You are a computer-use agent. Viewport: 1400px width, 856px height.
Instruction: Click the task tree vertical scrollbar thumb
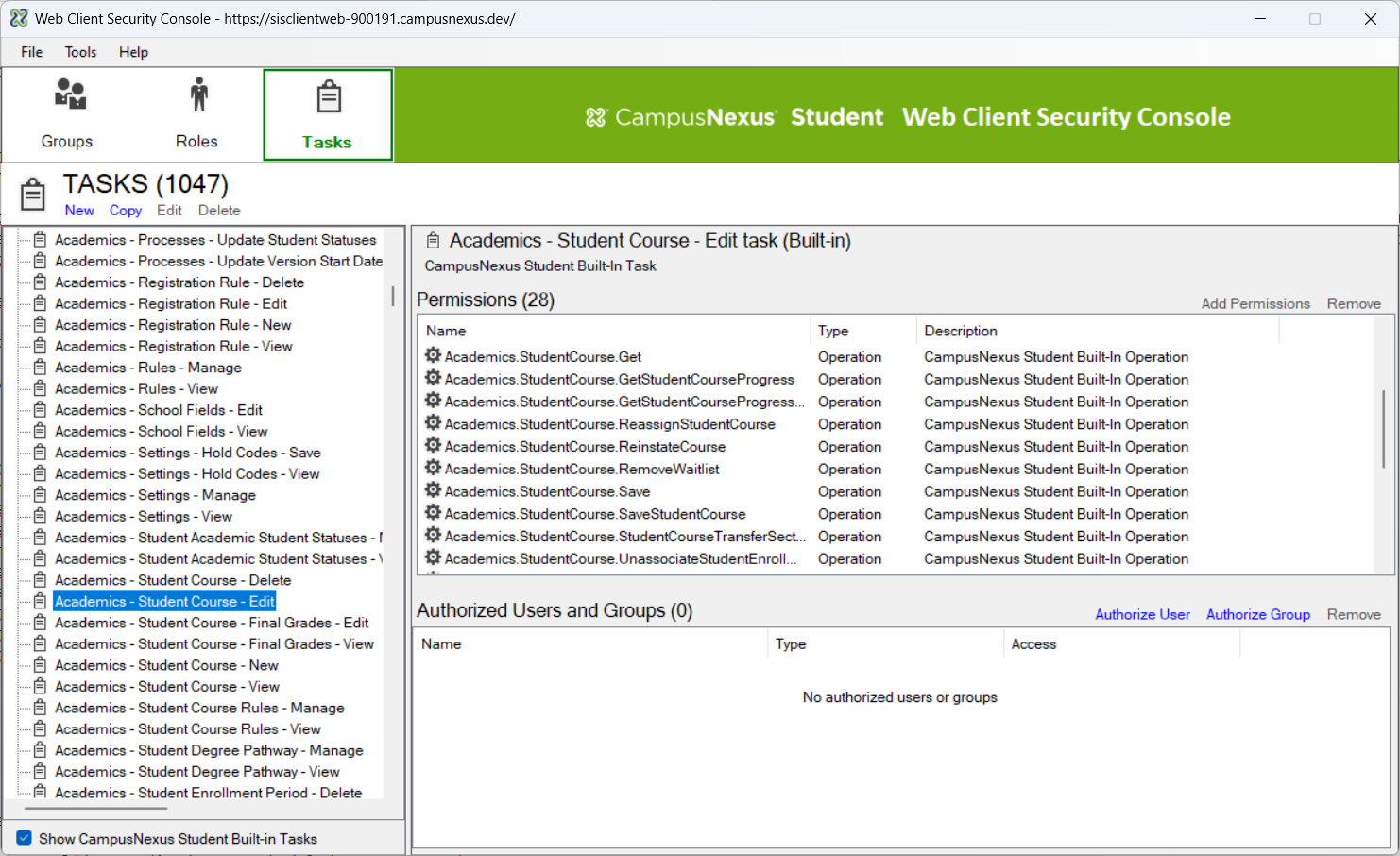[393, 296]
